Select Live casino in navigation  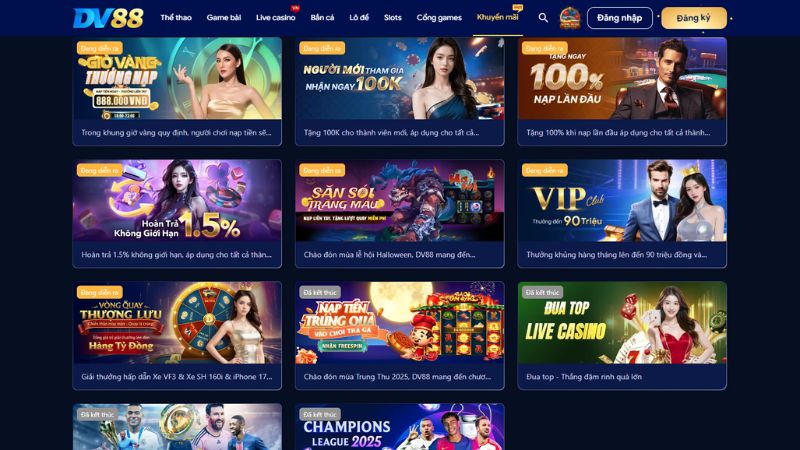pyautogui.click(x=276, y=17)
